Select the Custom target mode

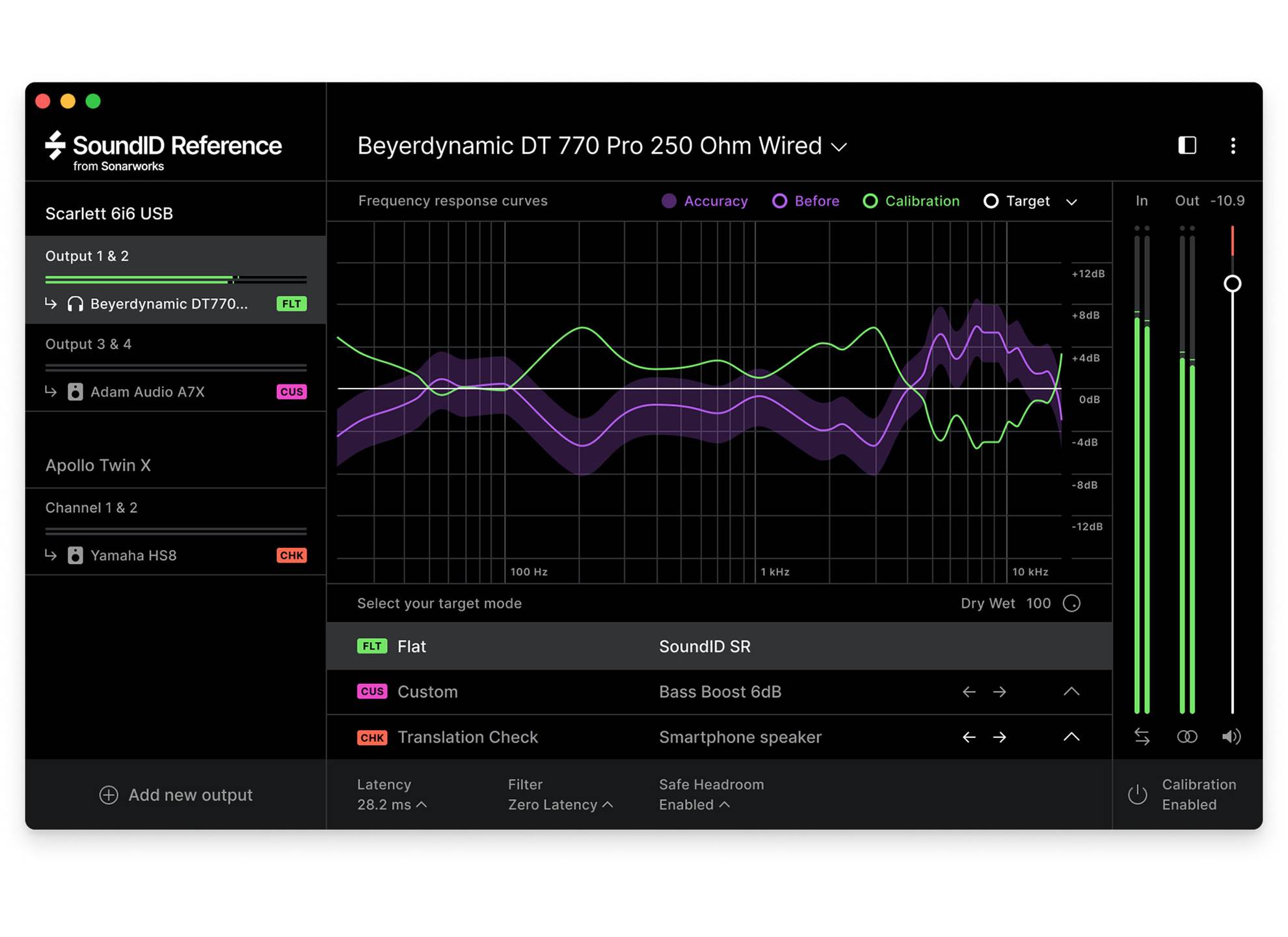click(x=427, y=692)
